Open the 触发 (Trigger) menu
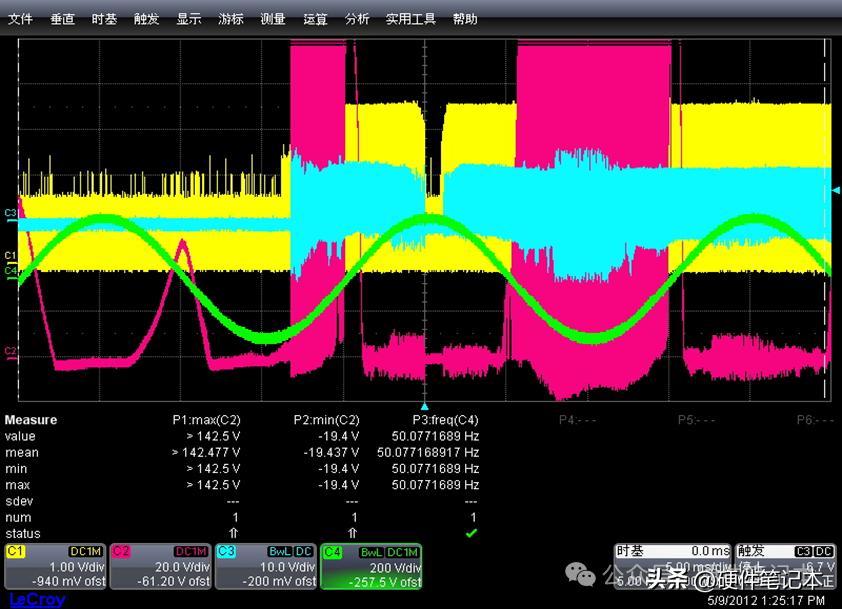Screen dimensions: 842x609 coord(146,19)
